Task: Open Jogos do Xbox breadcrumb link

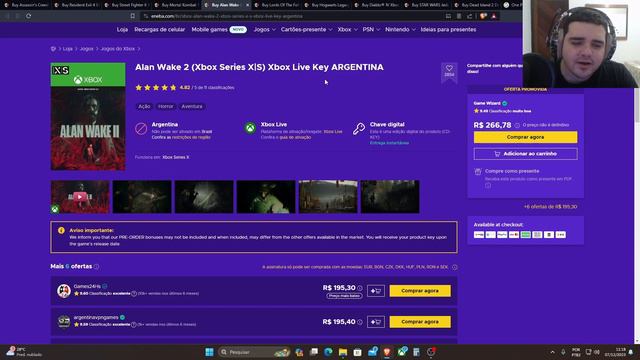Action: tap(118, 49)
